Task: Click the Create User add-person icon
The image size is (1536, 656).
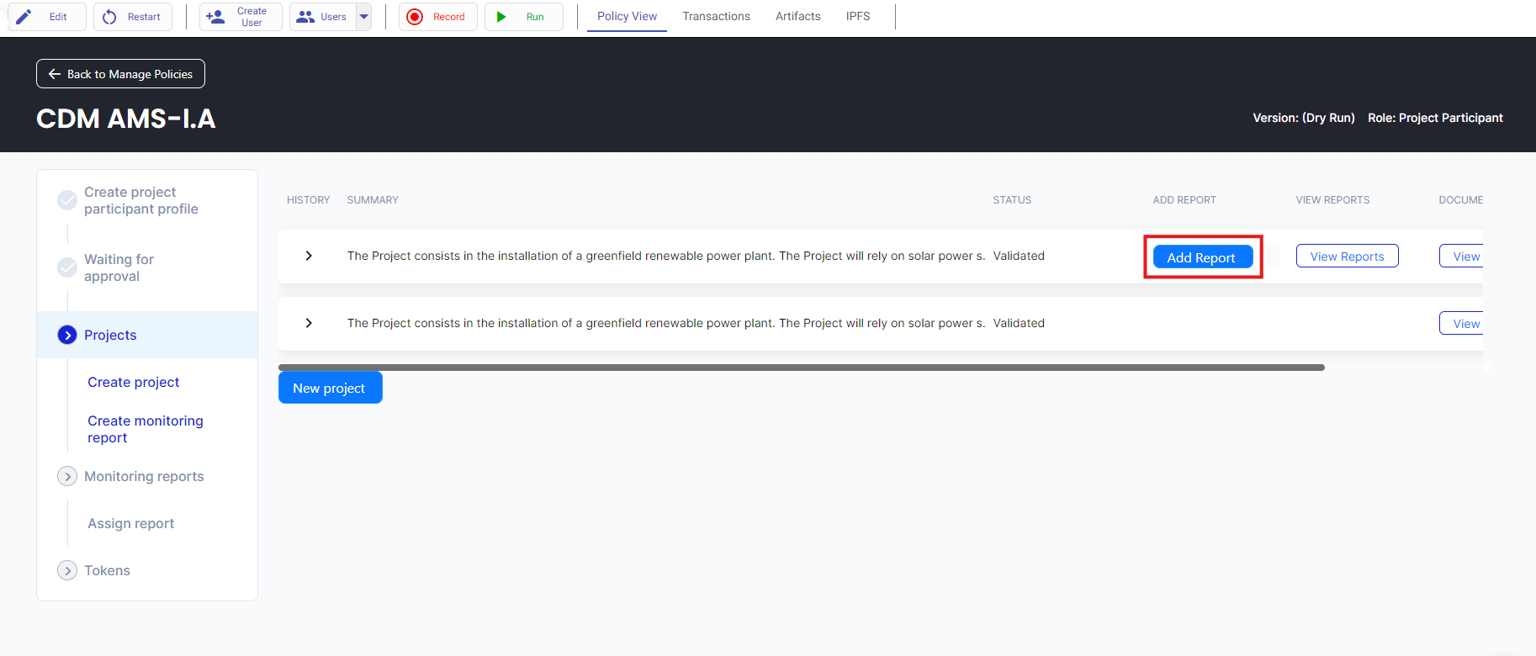Action: tap(214, 17)
